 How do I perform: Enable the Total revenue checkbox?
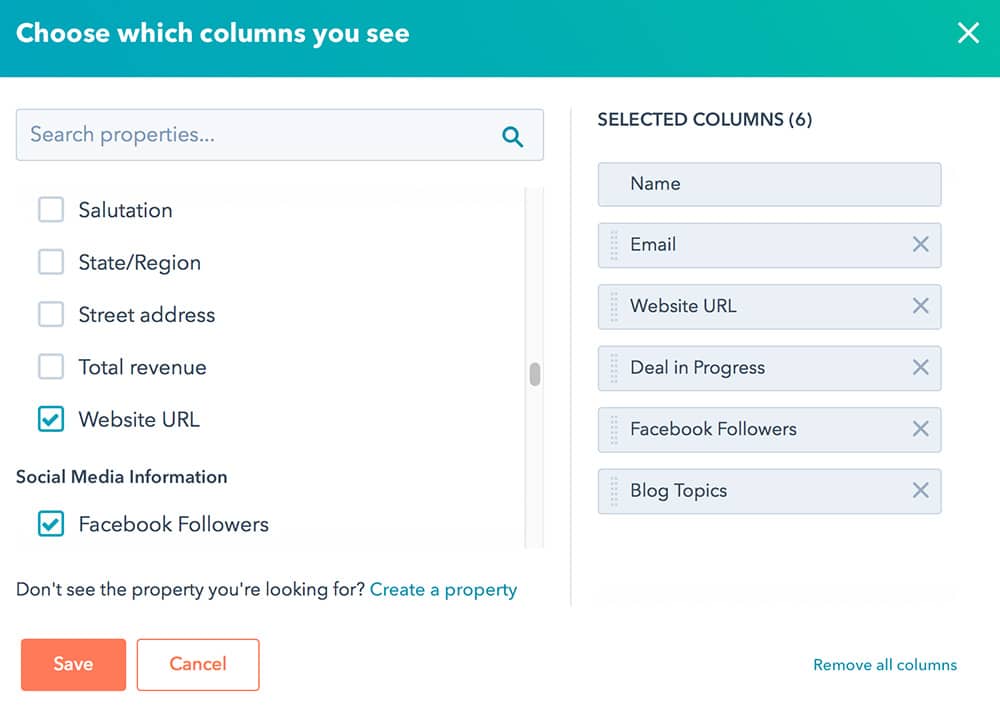coord(51,367)
